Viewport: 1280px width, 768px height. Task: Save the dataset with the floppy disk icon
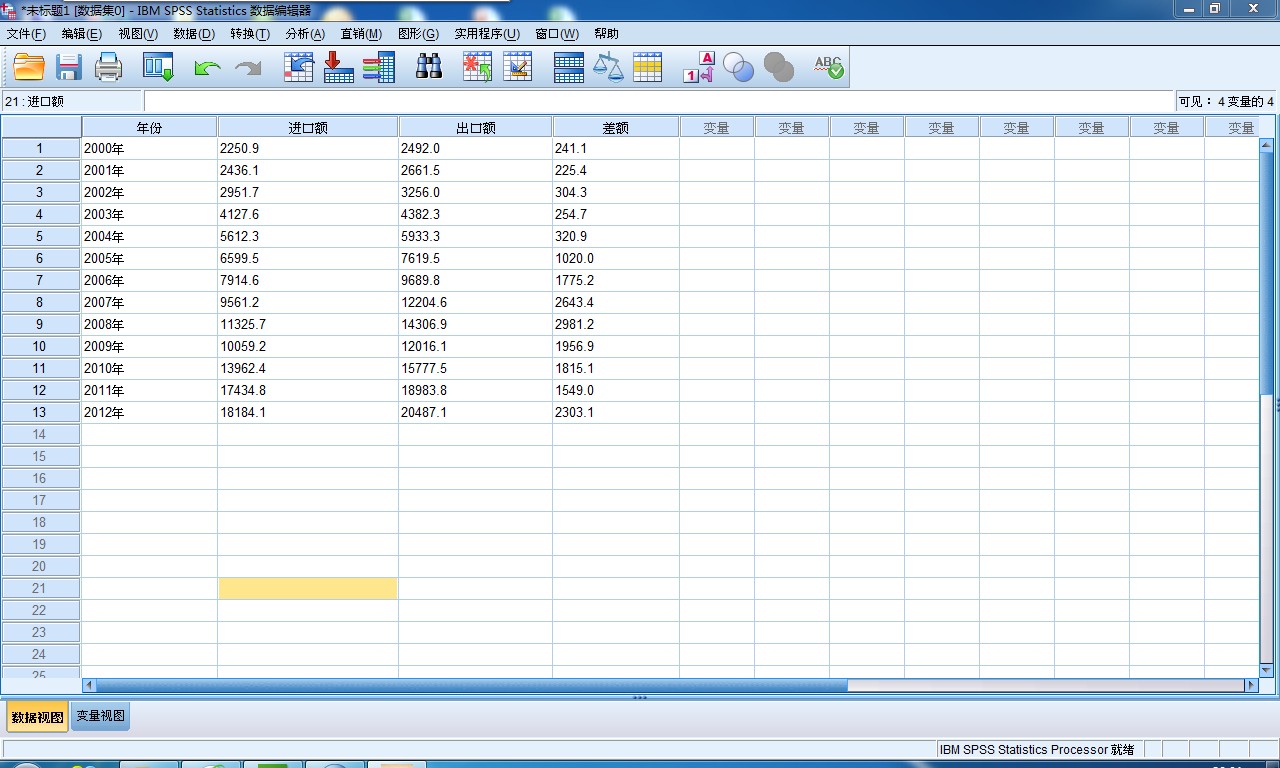[x=68, y=67]
